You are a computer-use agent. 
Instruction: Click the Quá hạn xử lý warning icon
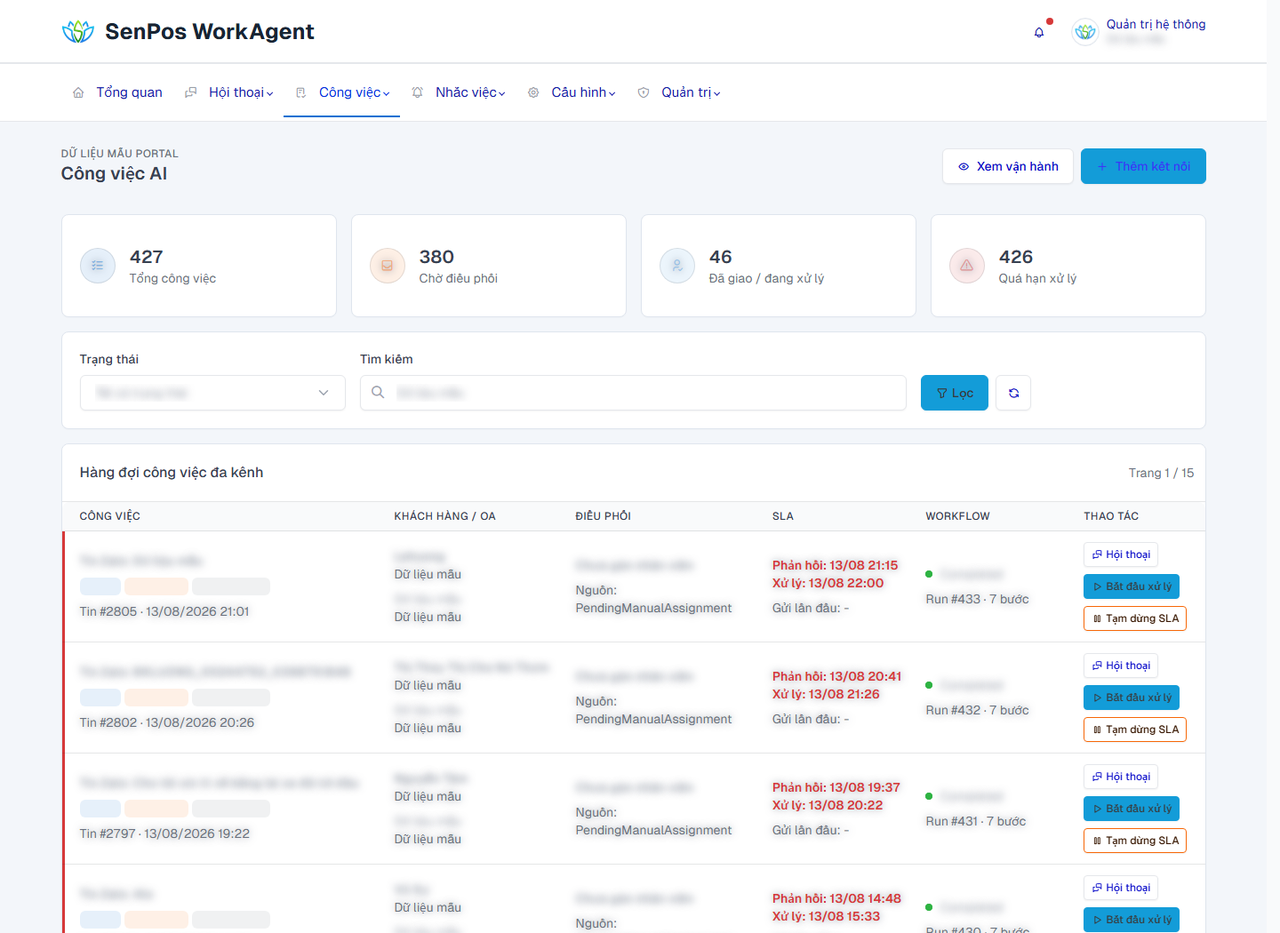tap(967, 266)
